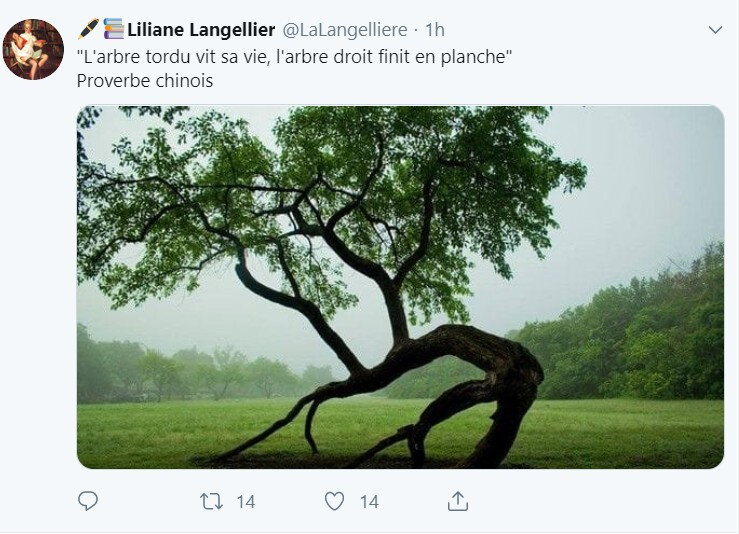The image size is (739, 534).
Task: Open the crooked tree photo
Action: click(400, 287)
